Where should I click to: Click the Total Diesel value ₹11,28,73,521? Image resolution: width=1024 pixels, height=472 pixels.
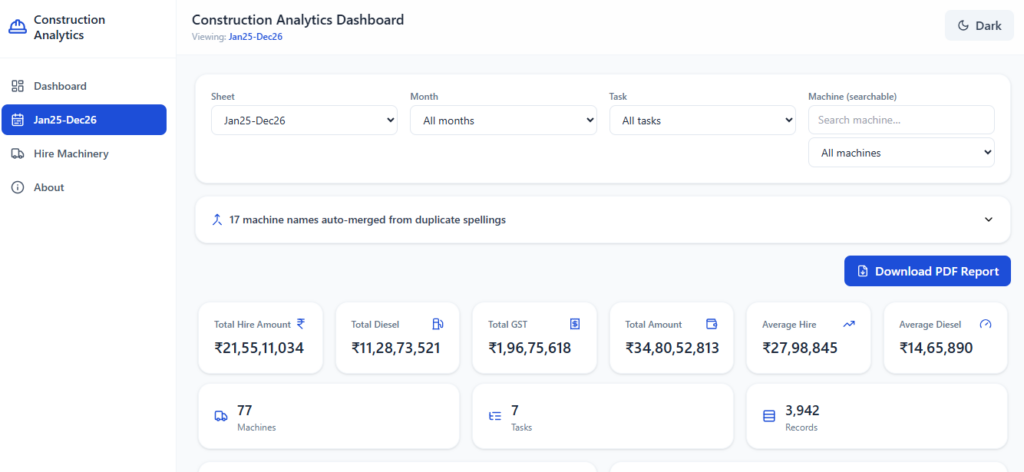pos(396,348)
